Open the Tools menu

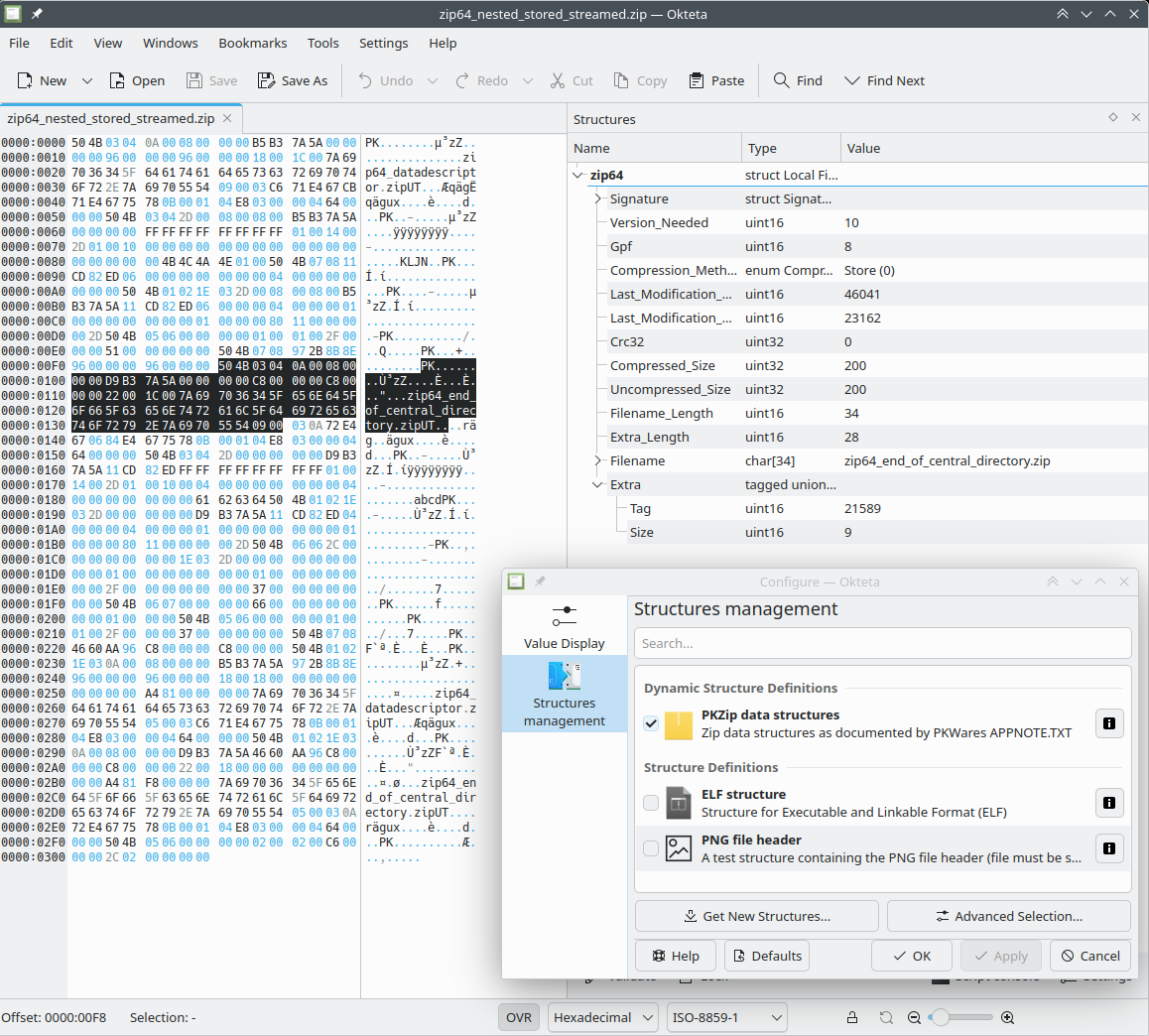point(323,44)
